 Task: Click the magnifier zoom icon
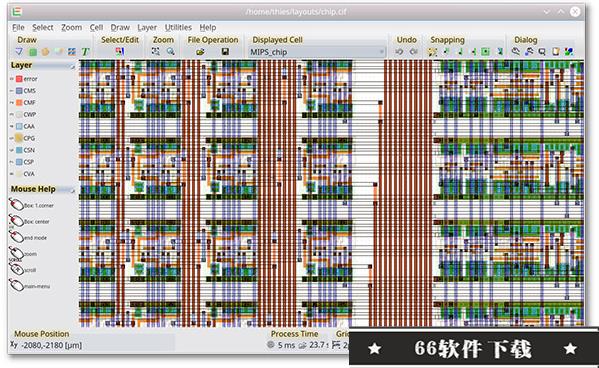click(x=170, y=51)
